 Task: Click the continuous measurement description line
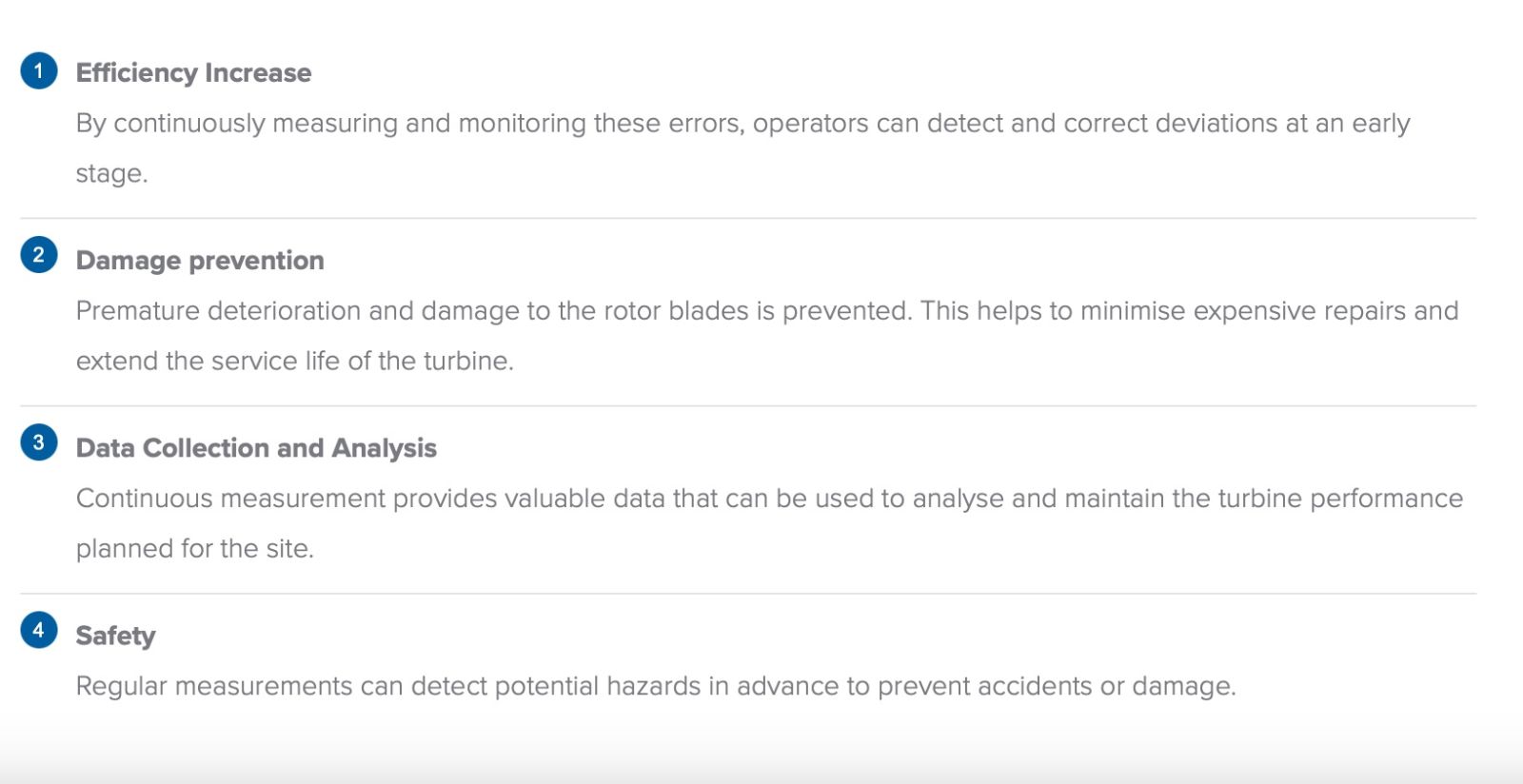coord(769,499)
